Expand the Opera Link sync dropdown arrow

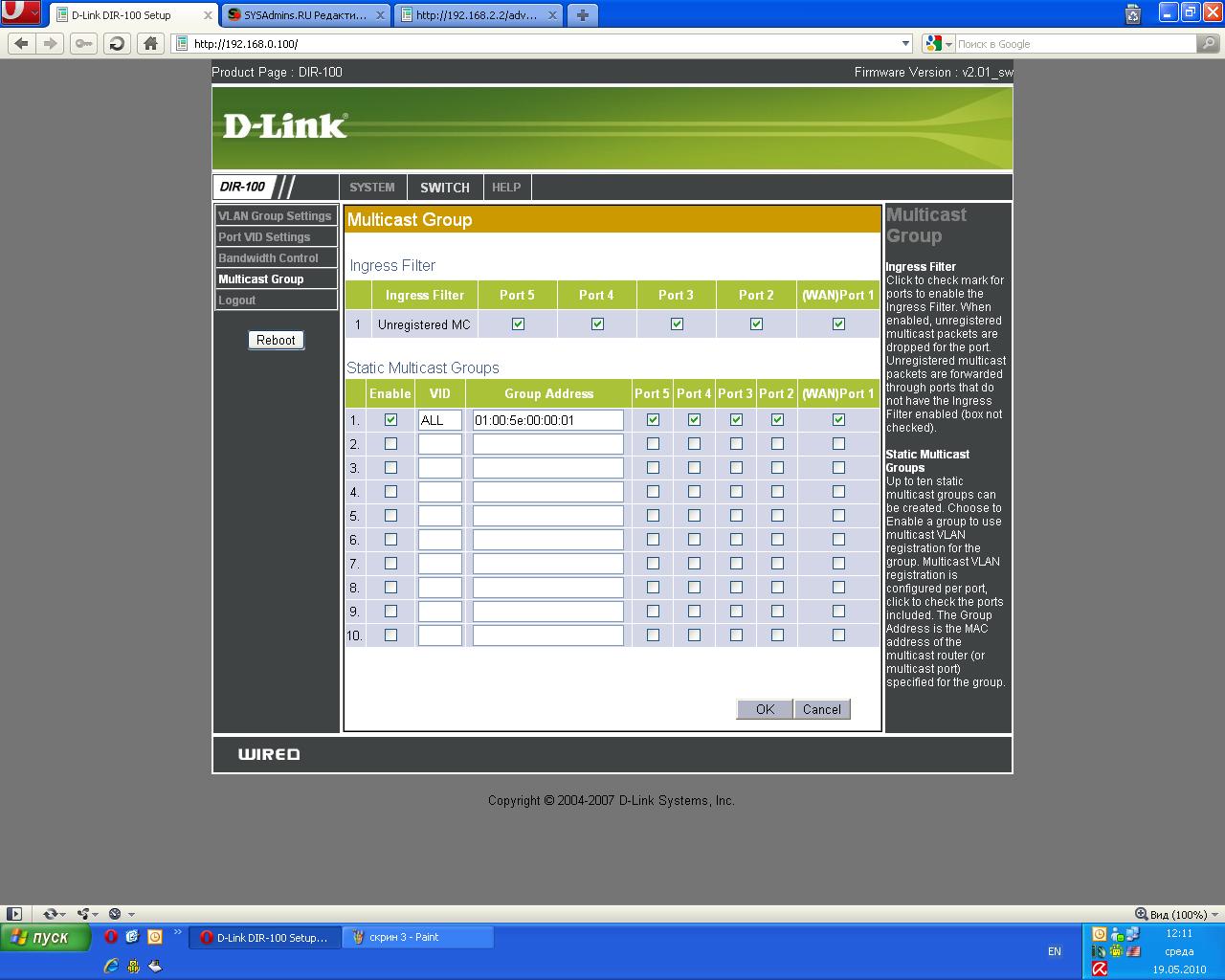coord(63,915)
